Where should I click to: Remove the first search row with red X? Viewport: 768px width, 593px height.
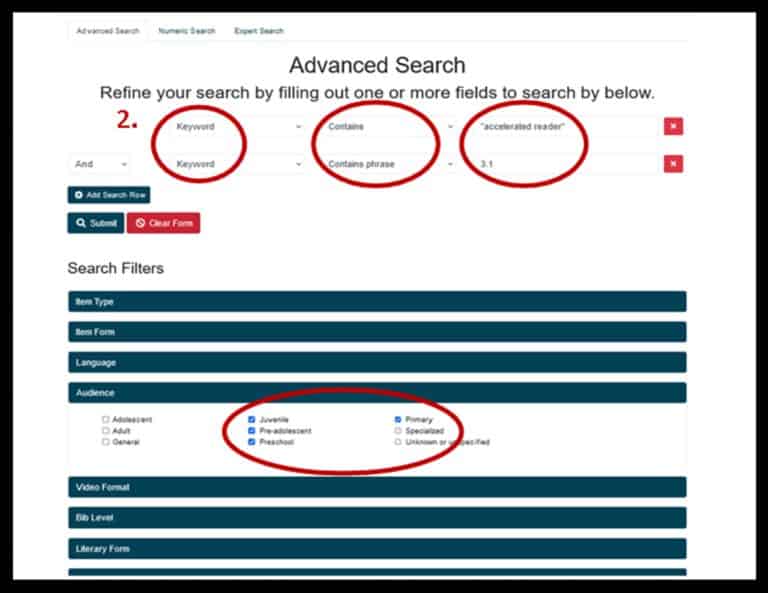(673, 127)
